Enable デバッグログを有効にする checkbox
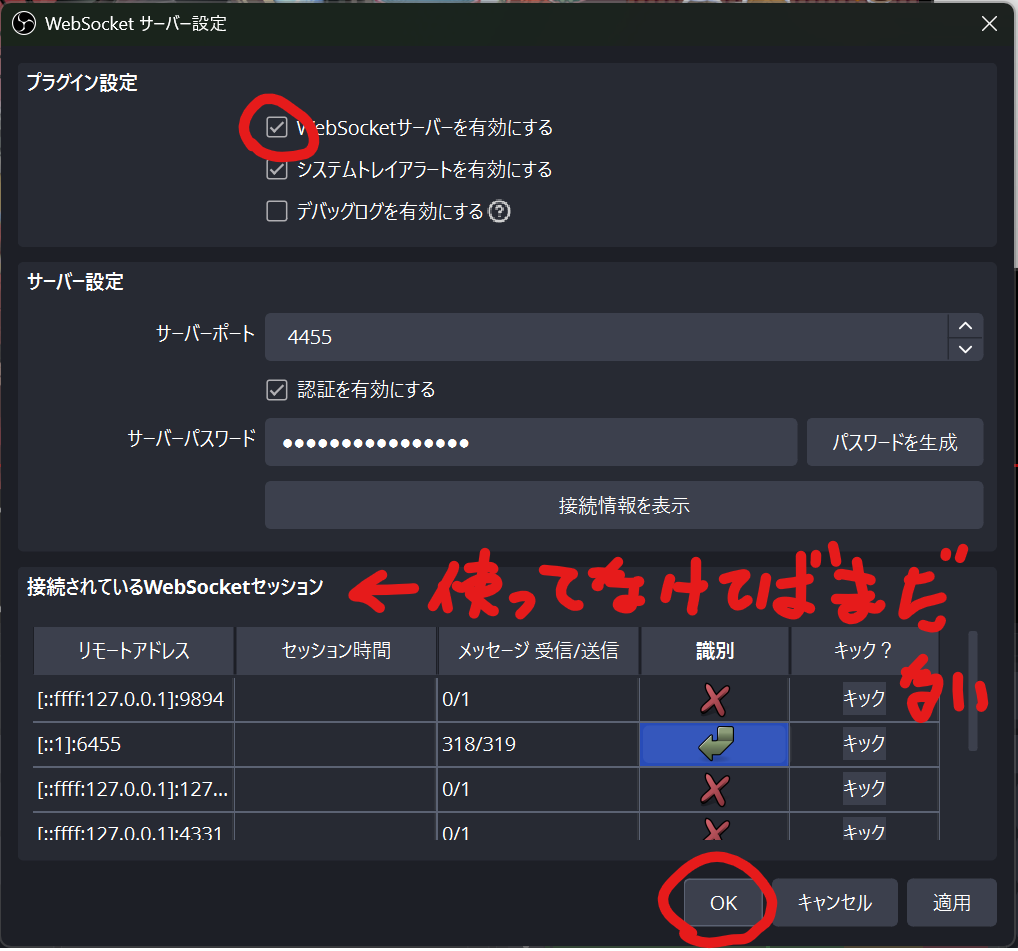The width and height of the screenshot is (1018, 951). tap(277, 211)
